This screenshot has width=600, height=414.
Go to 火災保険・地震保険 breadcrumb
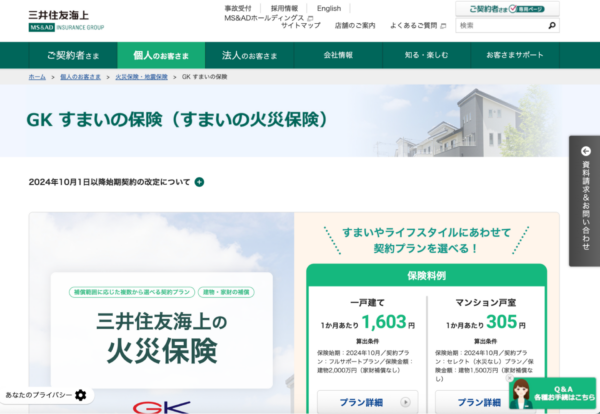(142, 77)
